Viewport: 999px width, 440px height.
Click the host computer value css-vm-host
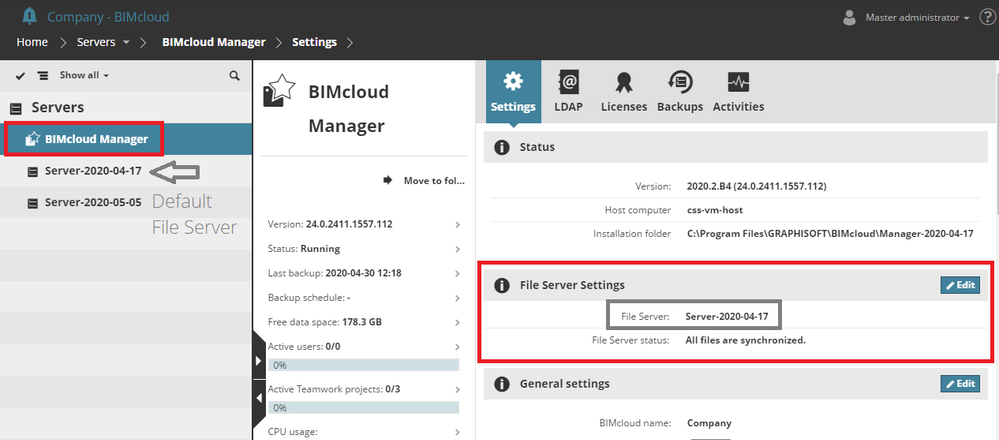point(715,210)
